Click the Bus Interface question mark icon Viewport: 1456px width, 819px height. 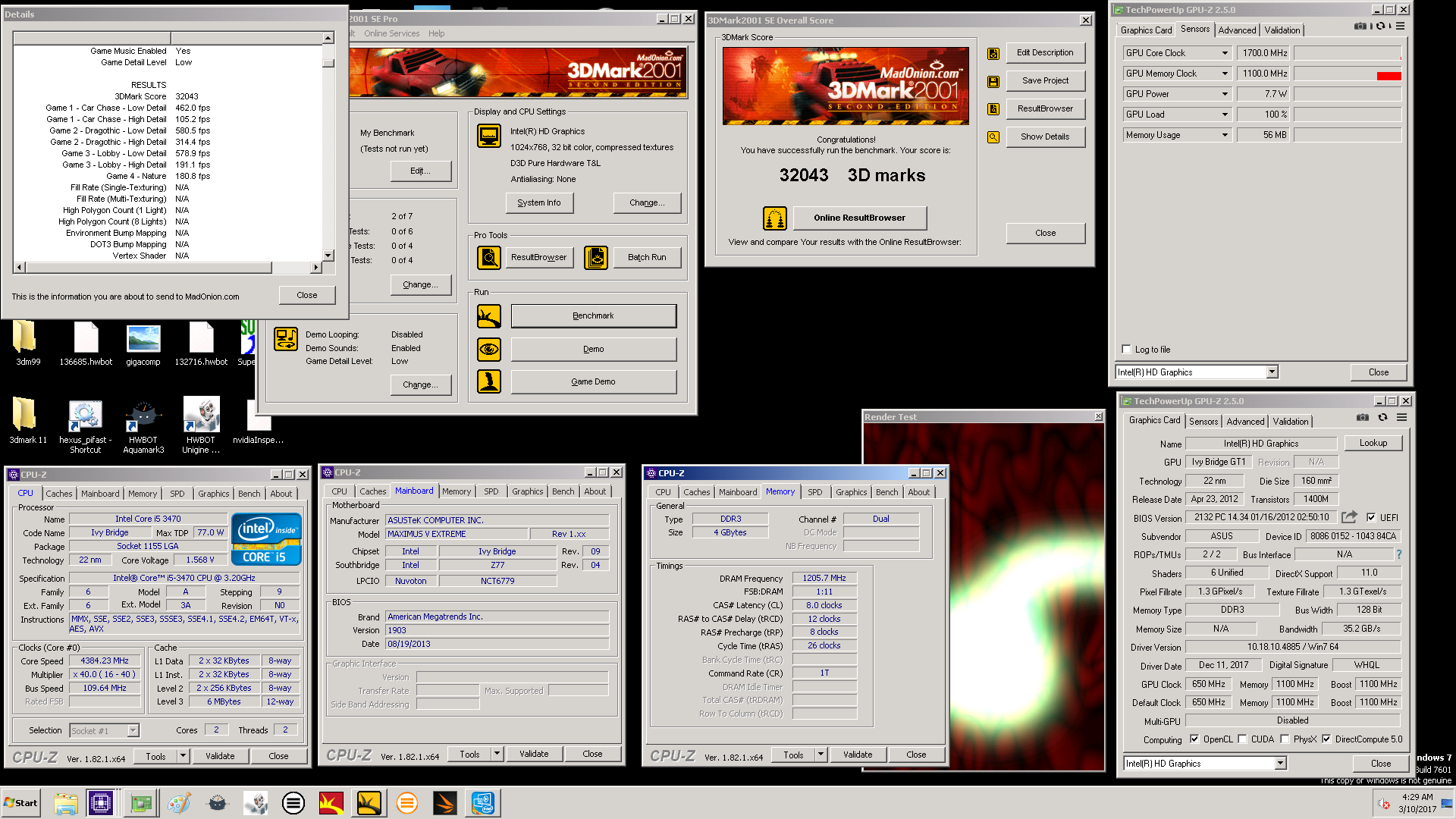pyautogui.click(x=1399, y=554)
